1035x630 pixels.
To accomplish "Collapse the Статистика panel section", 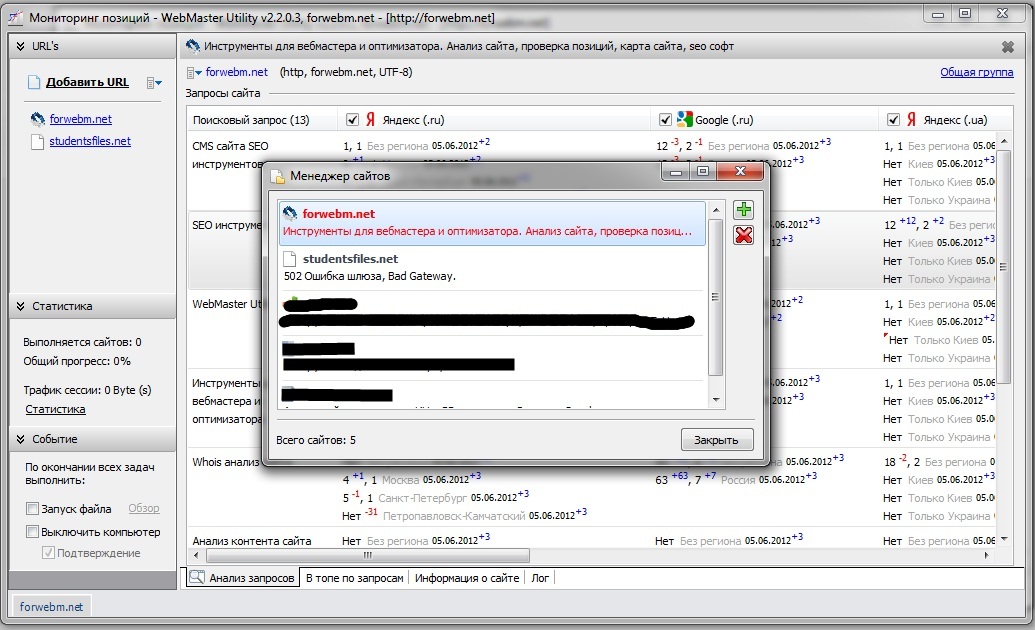I will click(x=19, y=306).
